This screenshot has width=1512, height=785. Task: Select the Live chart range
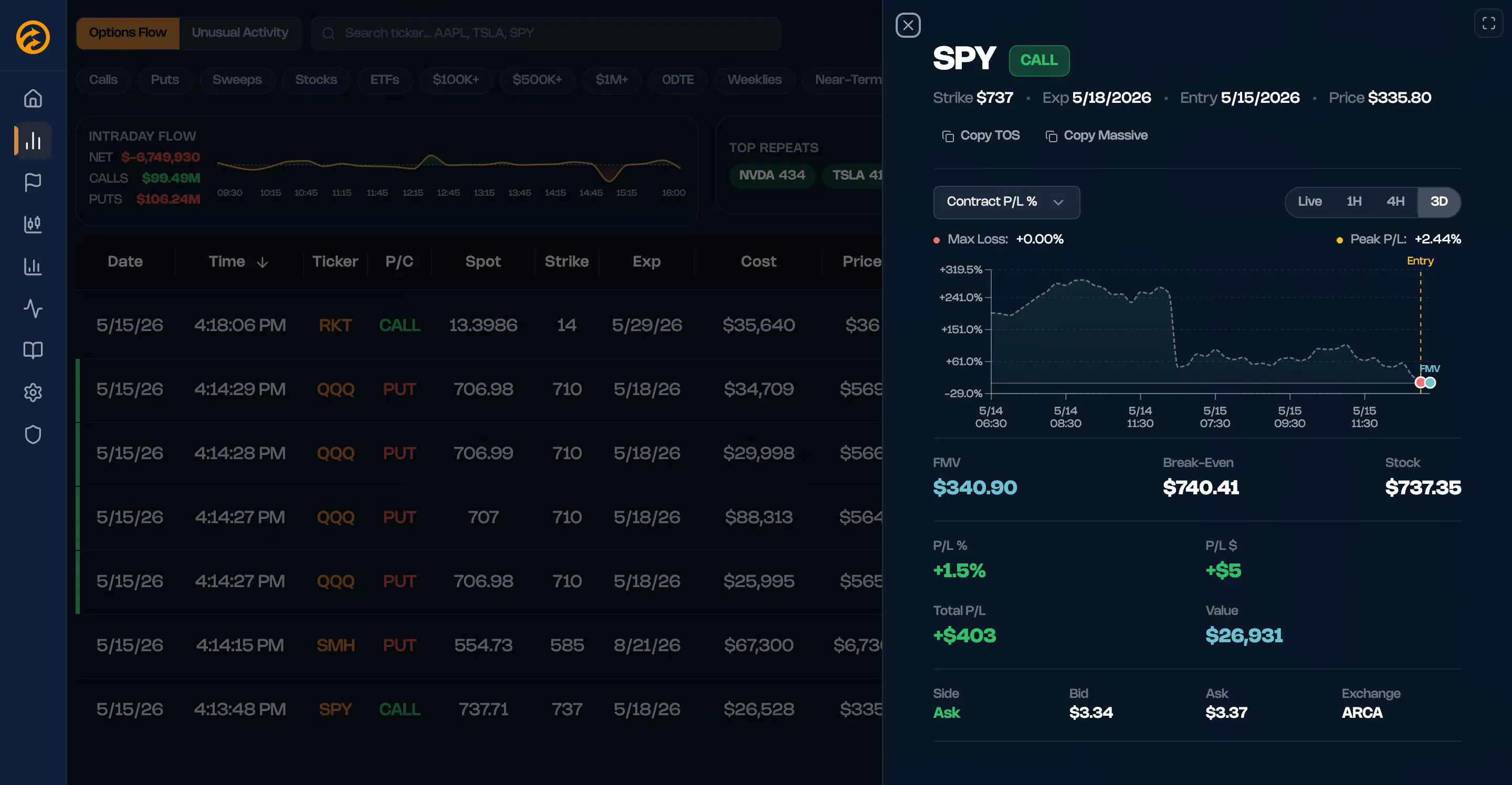pyautogui.click(x=1309, y=202)
